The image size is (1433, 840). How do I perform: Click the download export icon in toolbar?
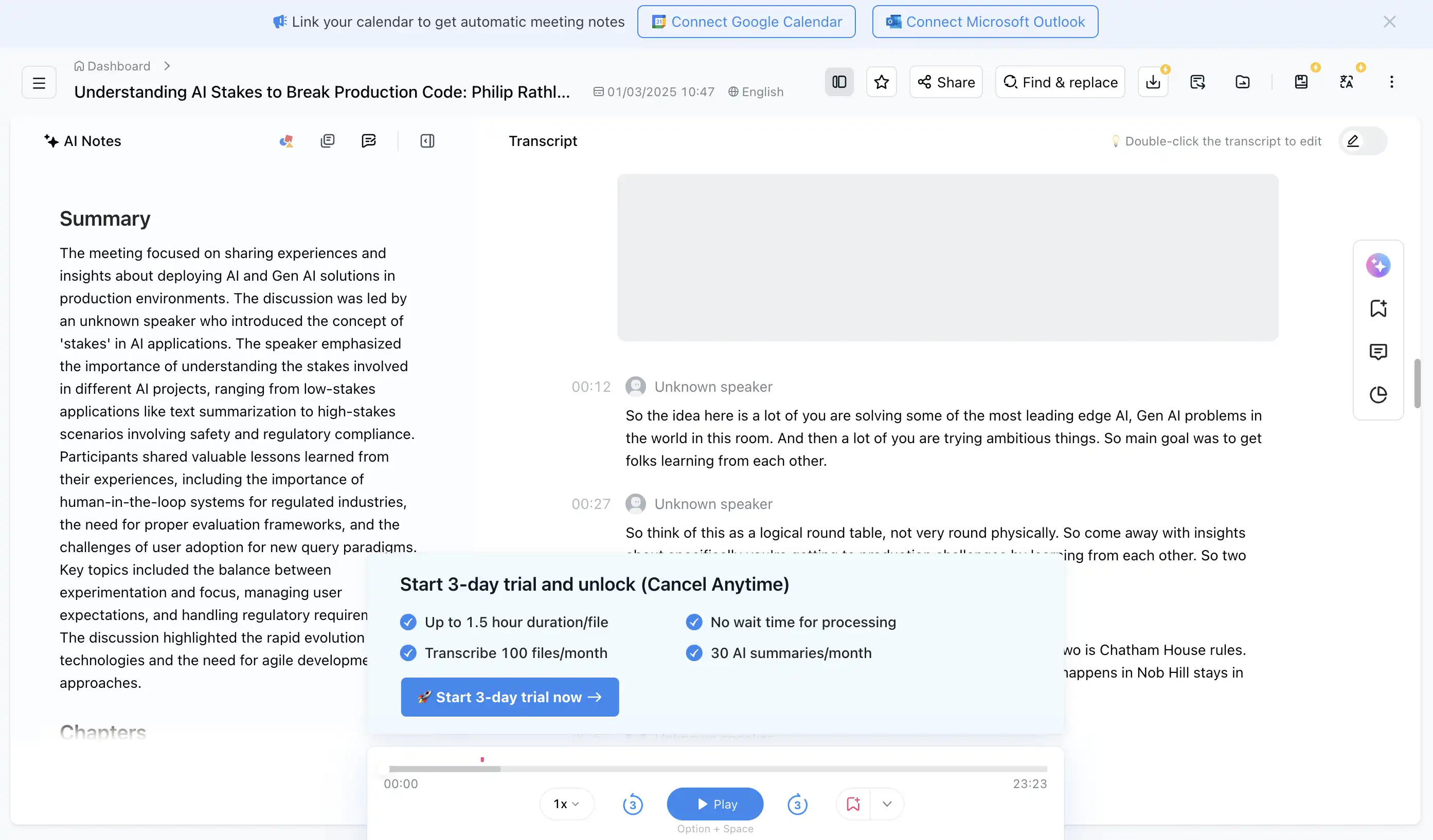(1153, 82)
